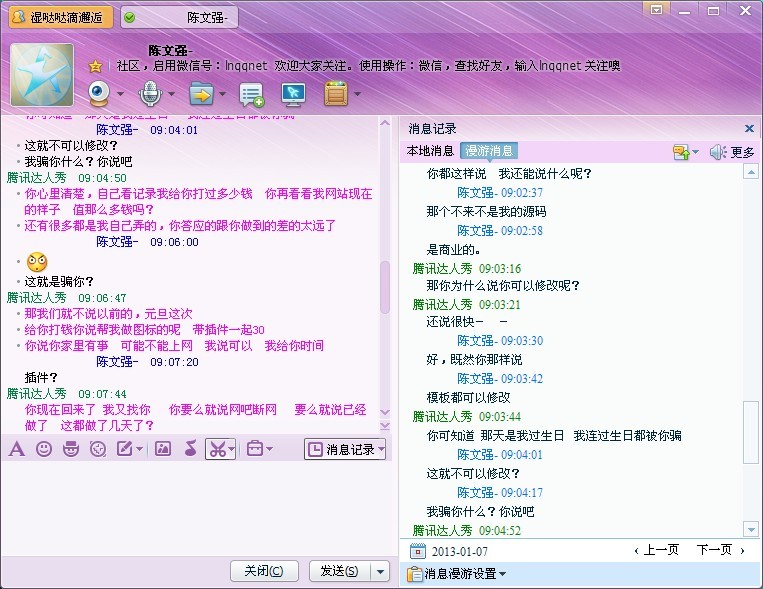The height and width of the screenshot is (589, 763).
Task: Send a window shake nudge
Action: click(x=98, y=449)
